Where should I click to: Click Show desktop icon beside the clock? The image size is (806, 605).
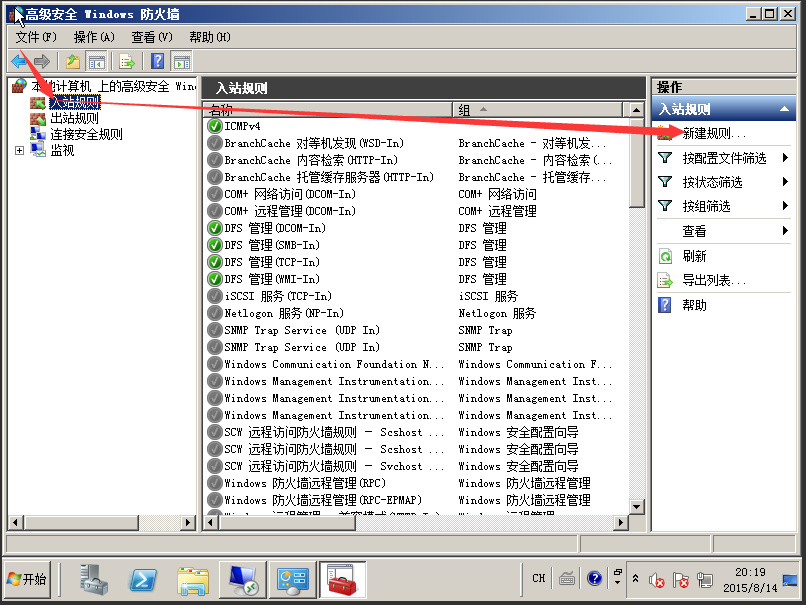[790, 580]
